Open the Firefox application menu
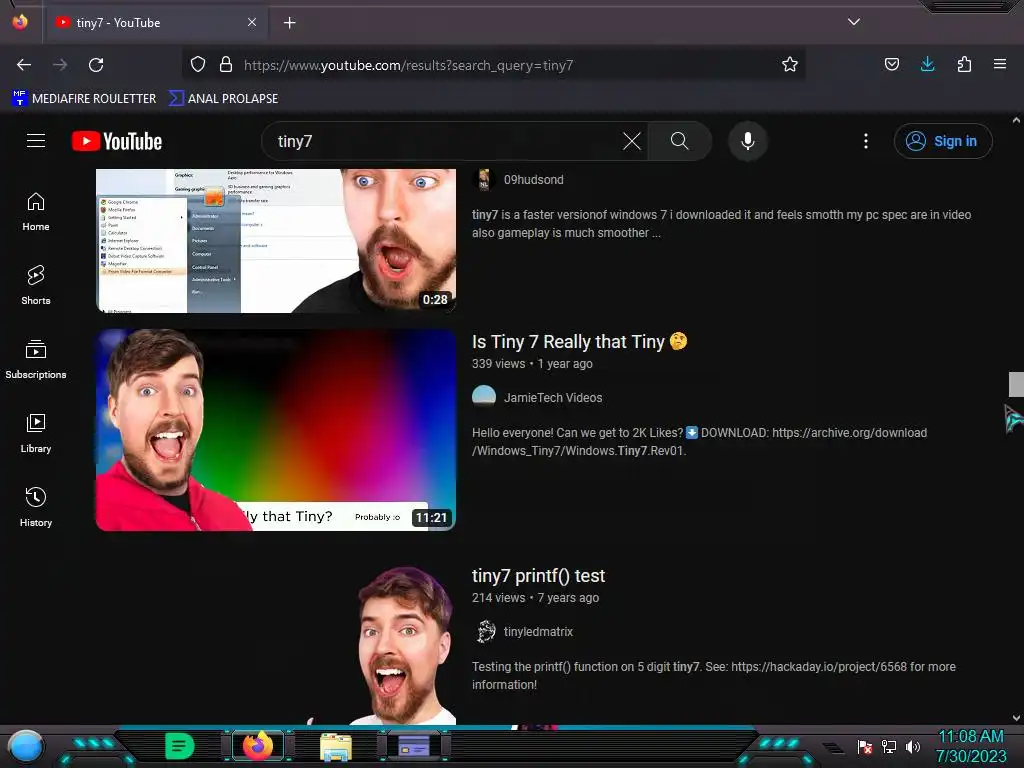This screenshot has width=1024, height=768. pos(1000,64)
